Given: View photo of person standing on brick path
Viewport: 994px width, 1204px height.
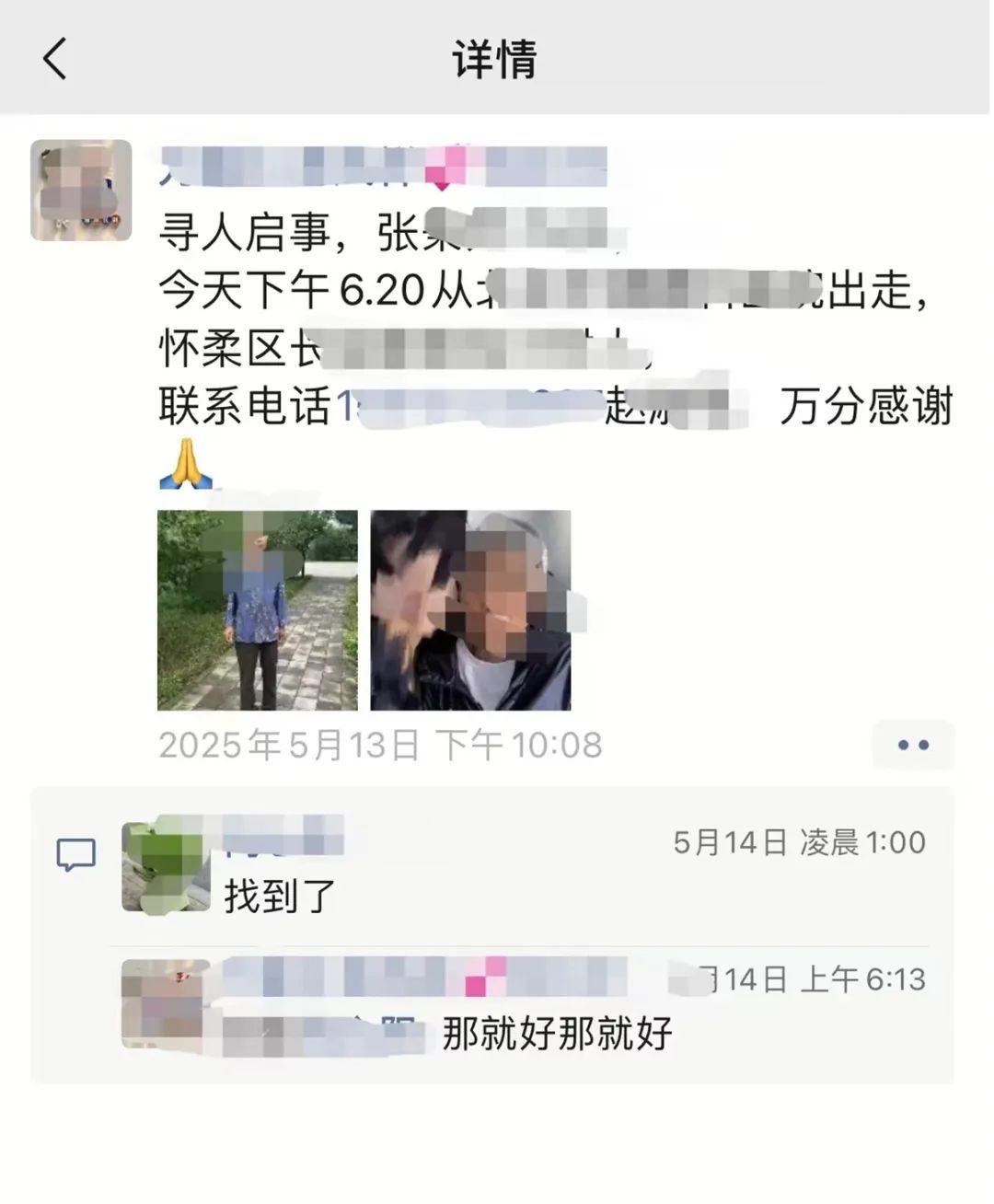Looking at the screenshot, I should point(258,610).
